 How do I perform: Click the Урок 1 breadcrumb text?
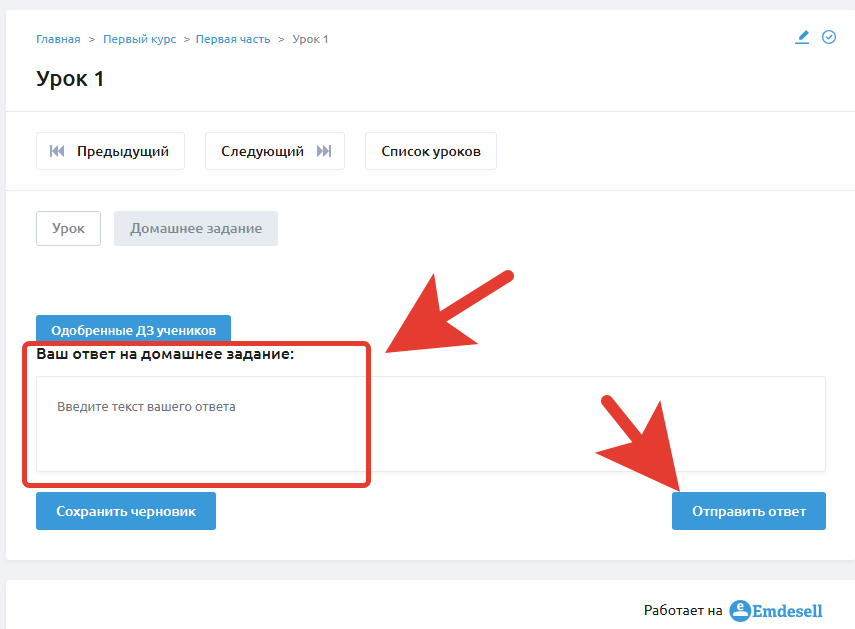point(310,39)
